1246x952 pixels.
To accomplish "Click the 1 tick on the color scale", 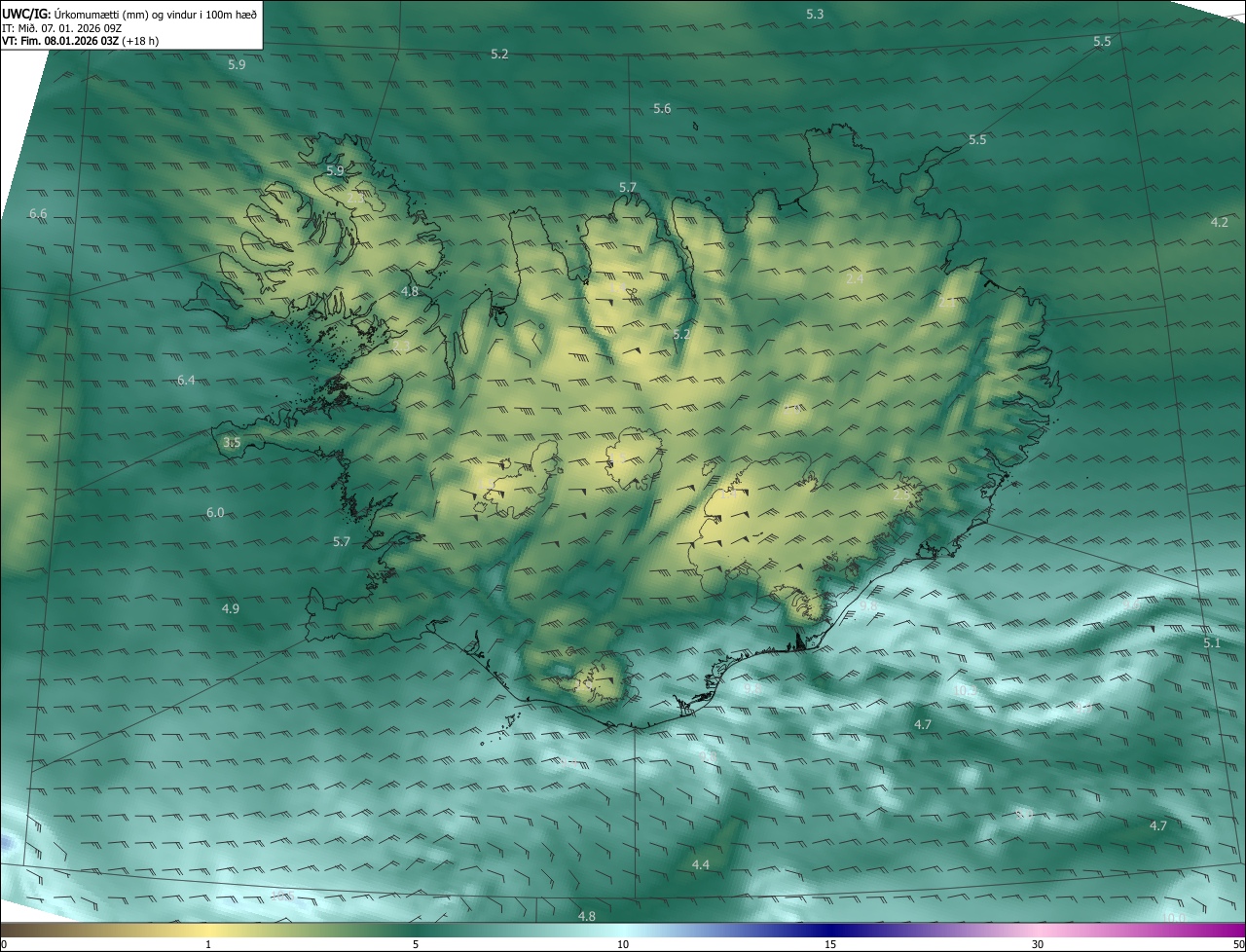I will [x=208, y=945].
